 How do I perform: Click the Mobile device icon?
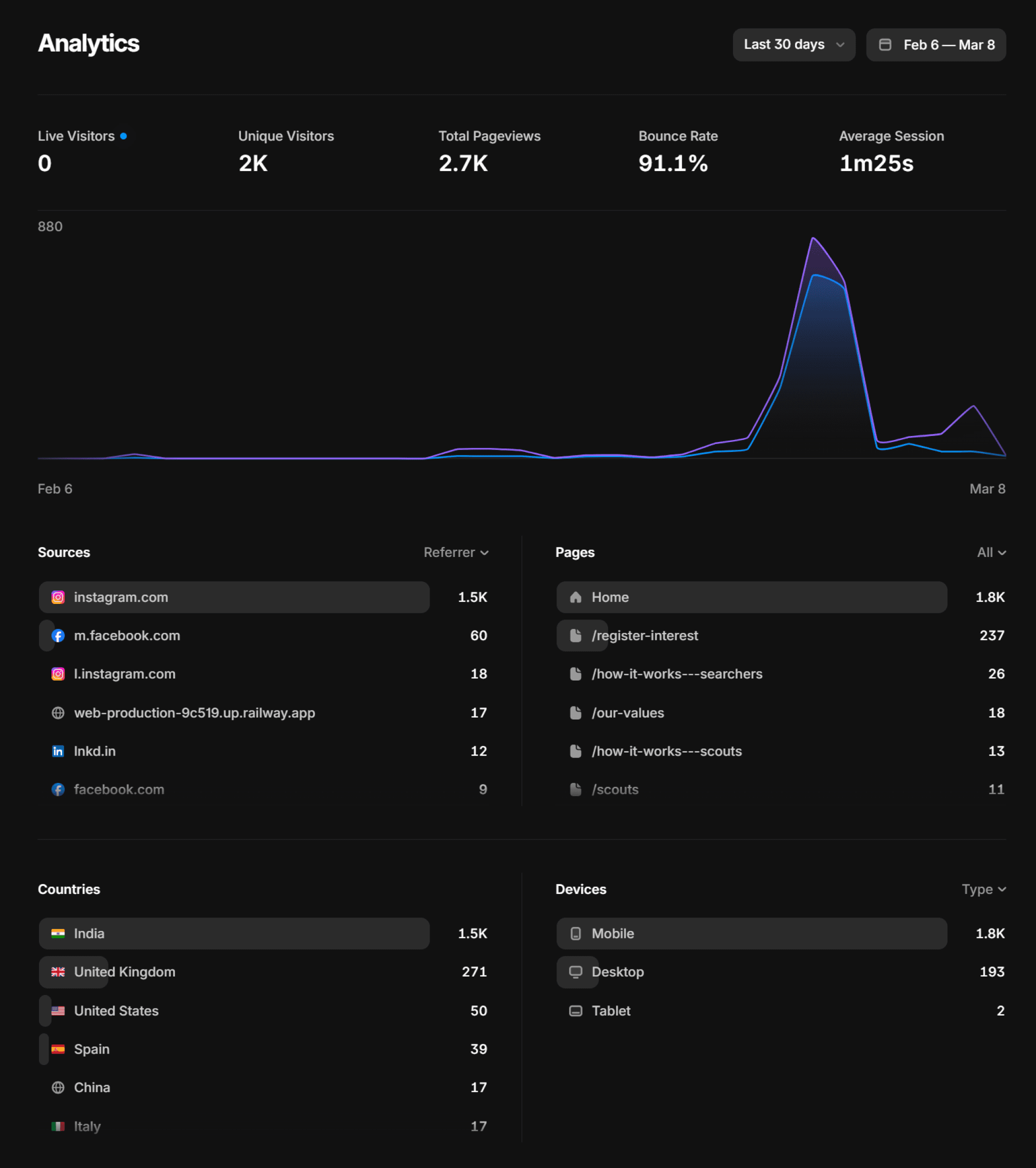(575, 933)
